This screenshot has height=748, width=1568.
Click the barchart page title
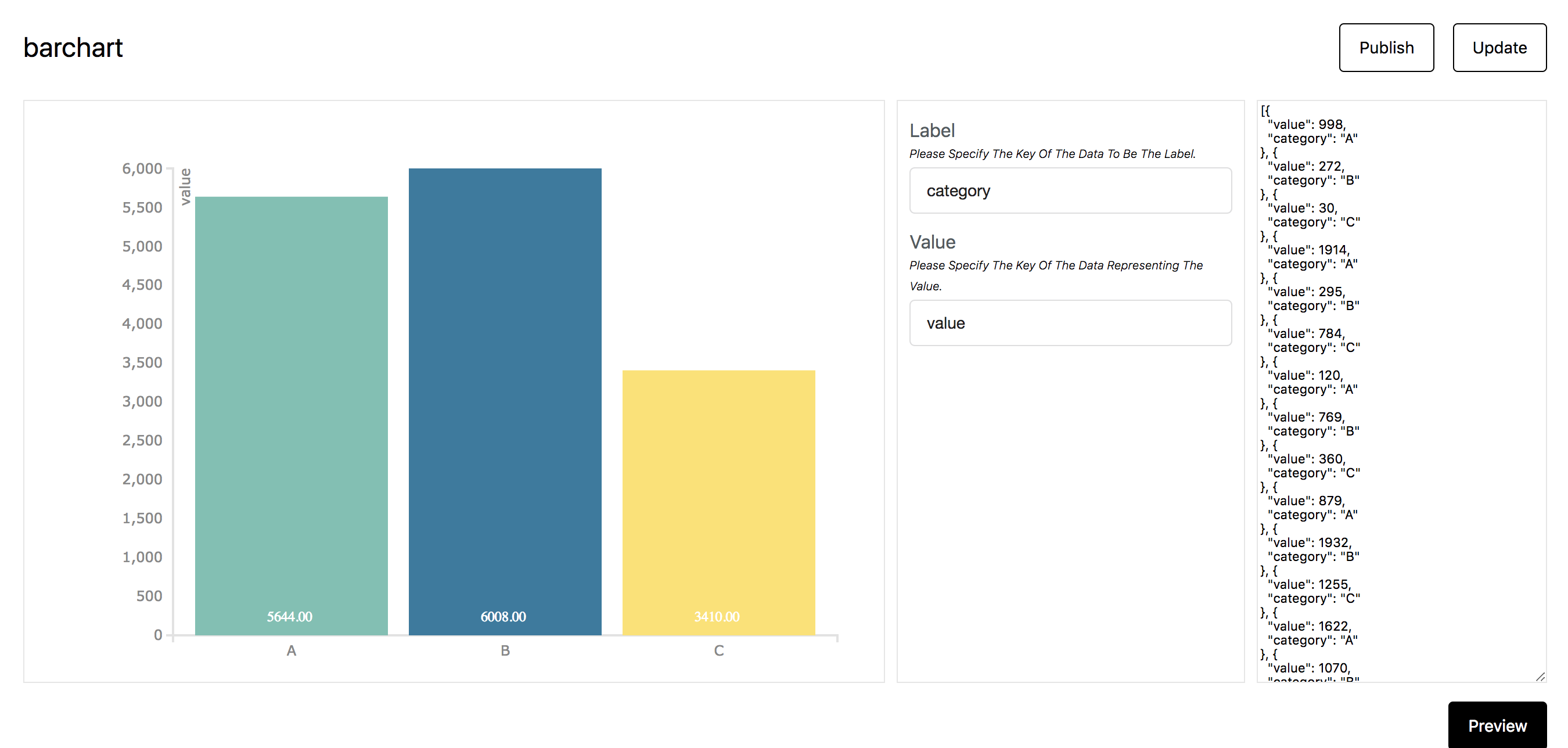pos(73,48)
